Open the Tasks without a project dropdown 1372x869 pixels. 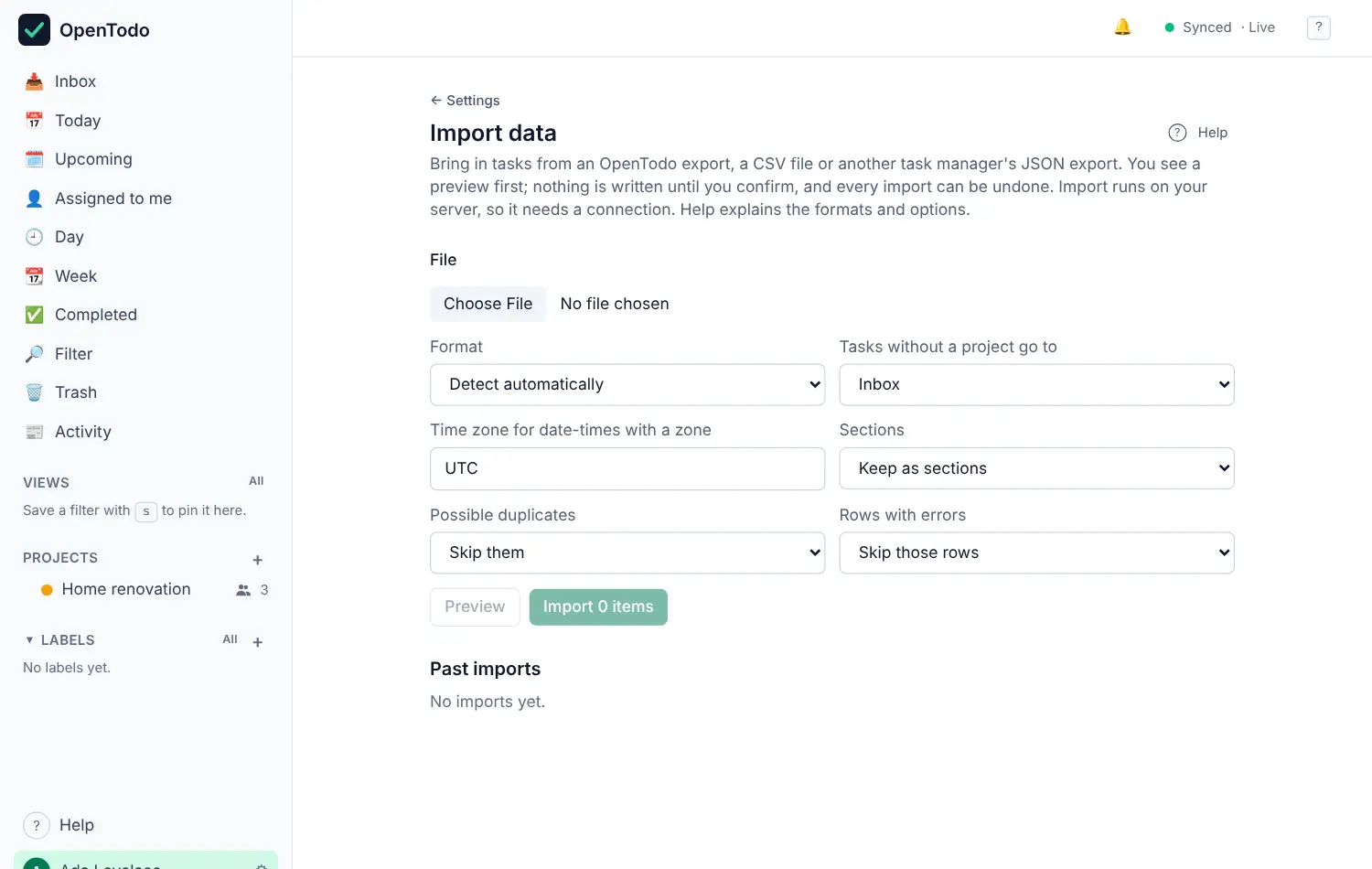pos(1036,385)
